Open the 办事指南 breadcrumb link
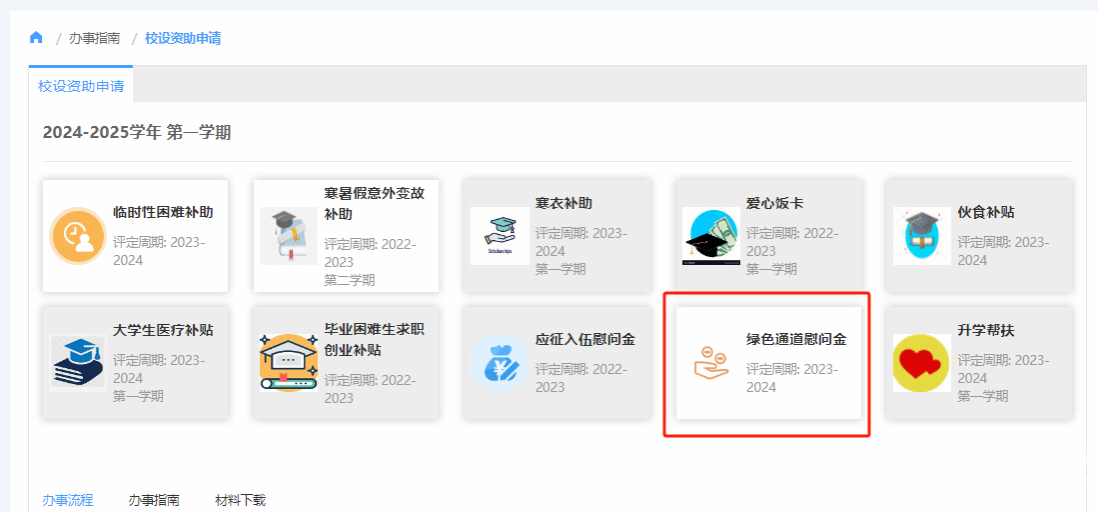The image size is (1098, 512). (x=94, y=38)
